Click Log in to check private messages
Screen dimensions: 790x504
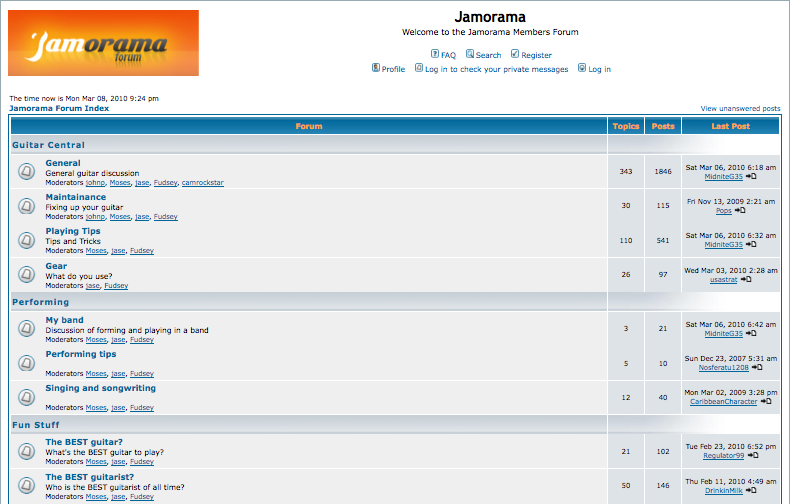[x=496, y=69]
